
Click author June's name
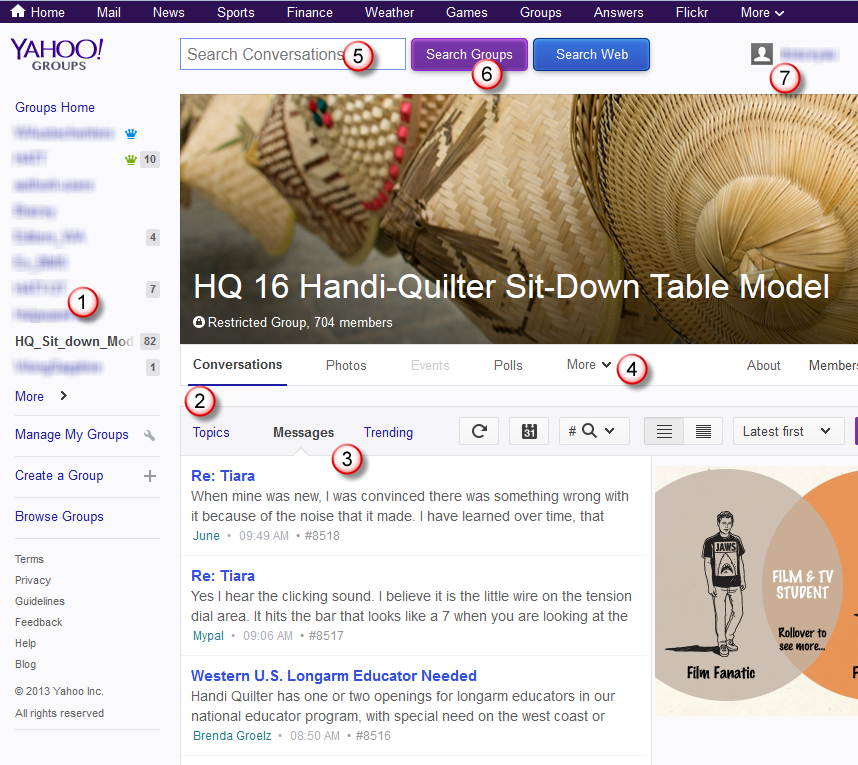click(206, 536)
